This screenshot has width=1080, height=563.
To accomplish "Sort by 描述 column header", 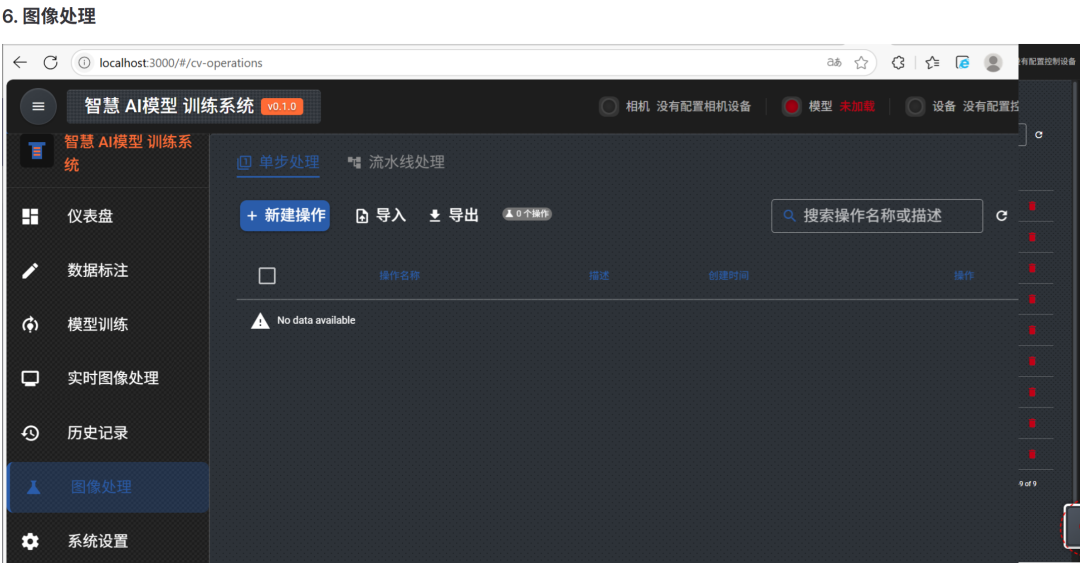I will [x=599, y=276].
